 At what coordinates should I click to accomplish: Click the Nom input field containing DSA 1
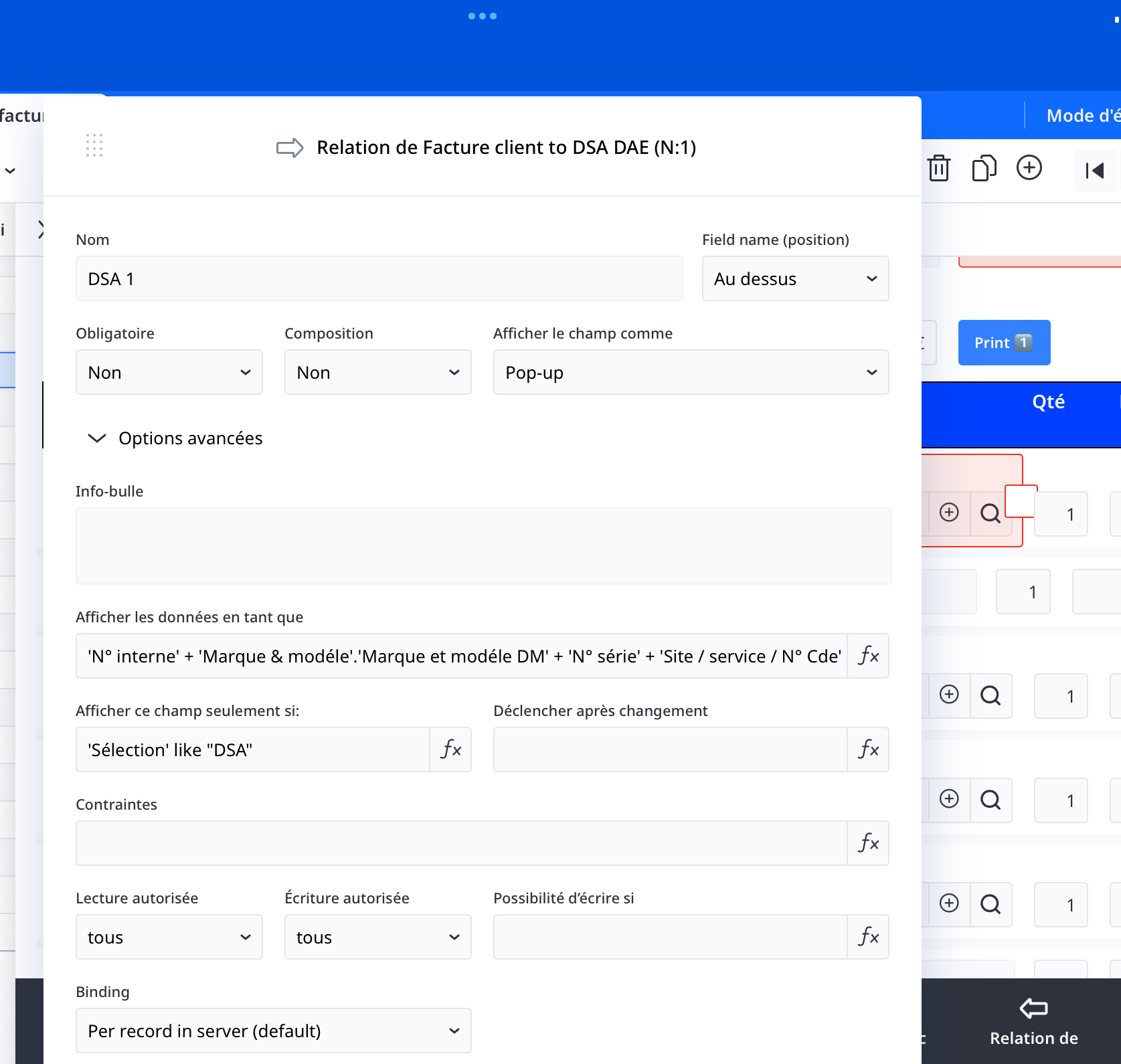[379, 278]
